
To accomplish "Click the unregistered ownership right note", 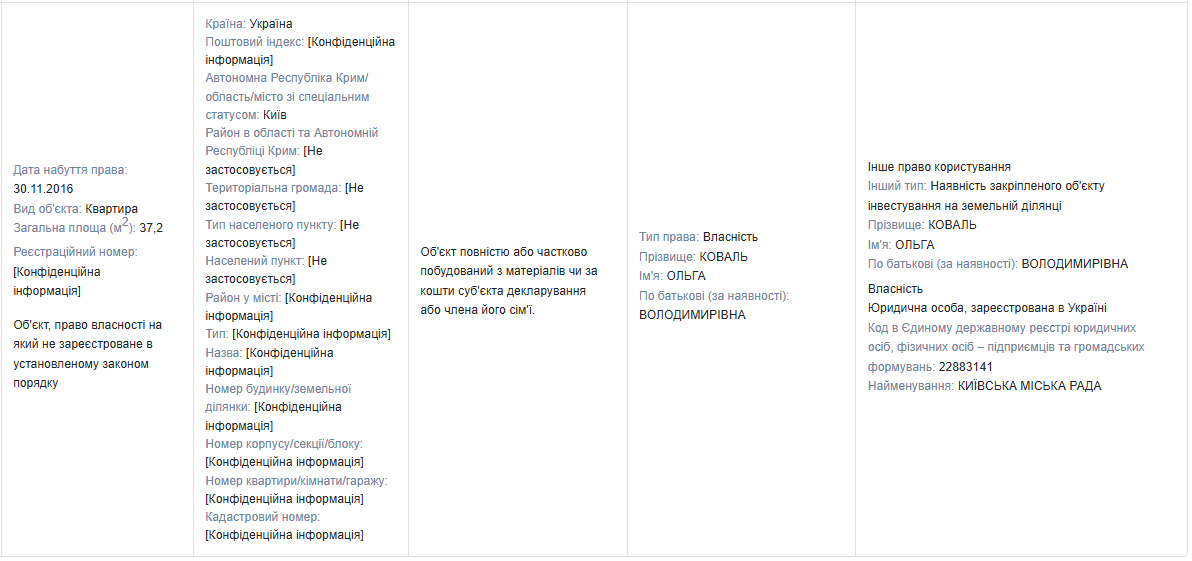I will 88,354.
